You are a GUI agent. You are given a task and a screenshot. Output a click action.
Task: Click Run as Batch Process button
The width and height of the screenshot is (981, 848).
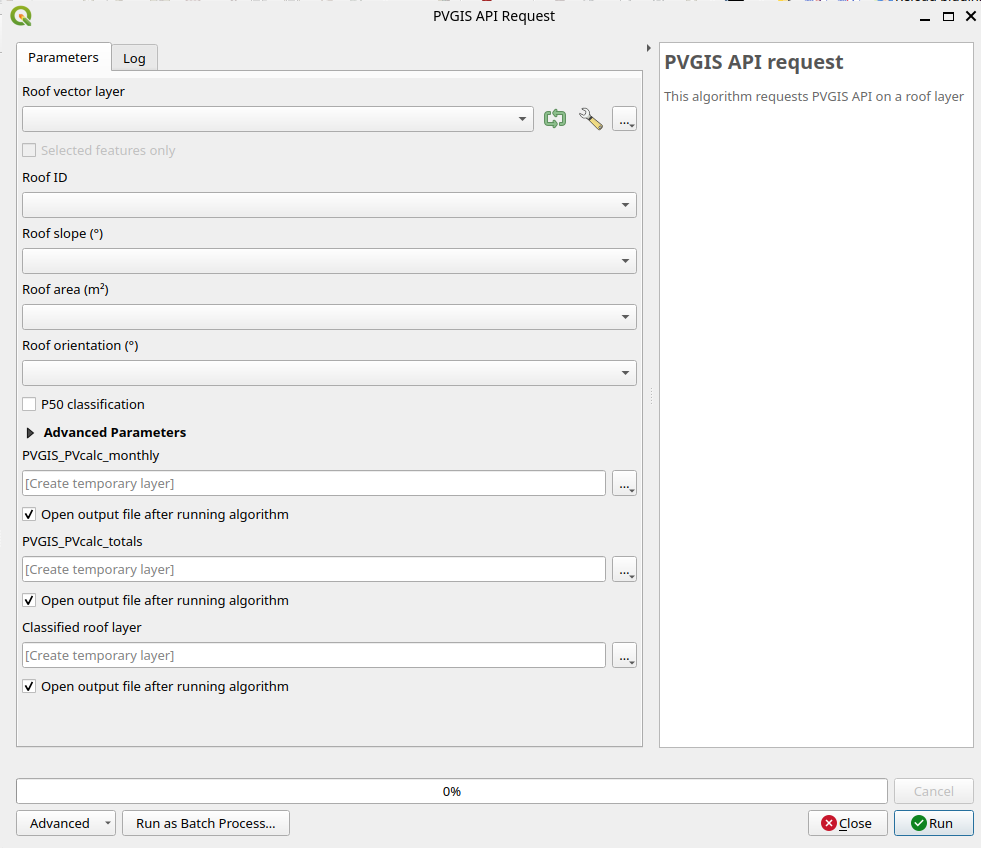pyautogui.click(x=206, y=823)
